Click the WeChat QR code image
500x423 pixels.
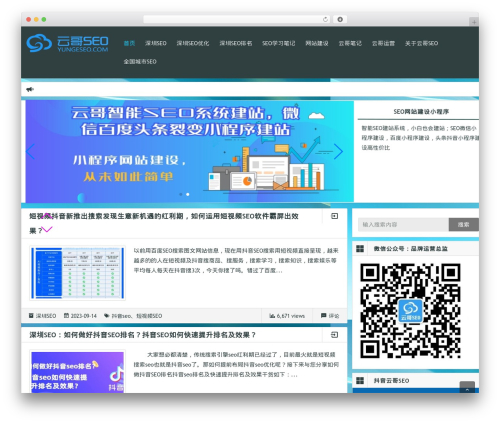point(410,311)
